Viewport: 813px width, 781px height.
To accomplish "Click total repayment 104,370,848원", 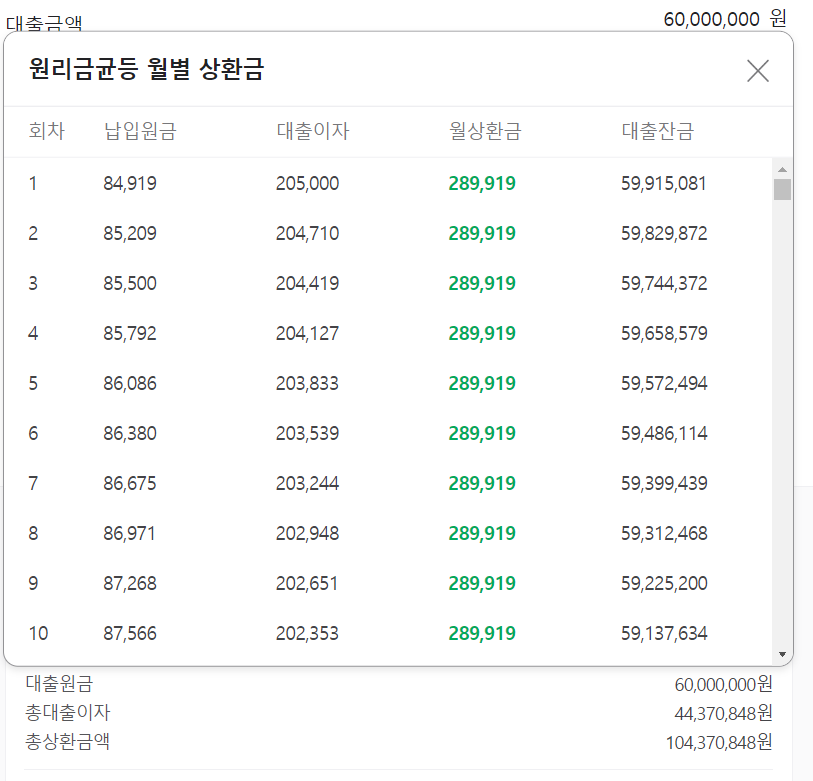I will [719, 743].
